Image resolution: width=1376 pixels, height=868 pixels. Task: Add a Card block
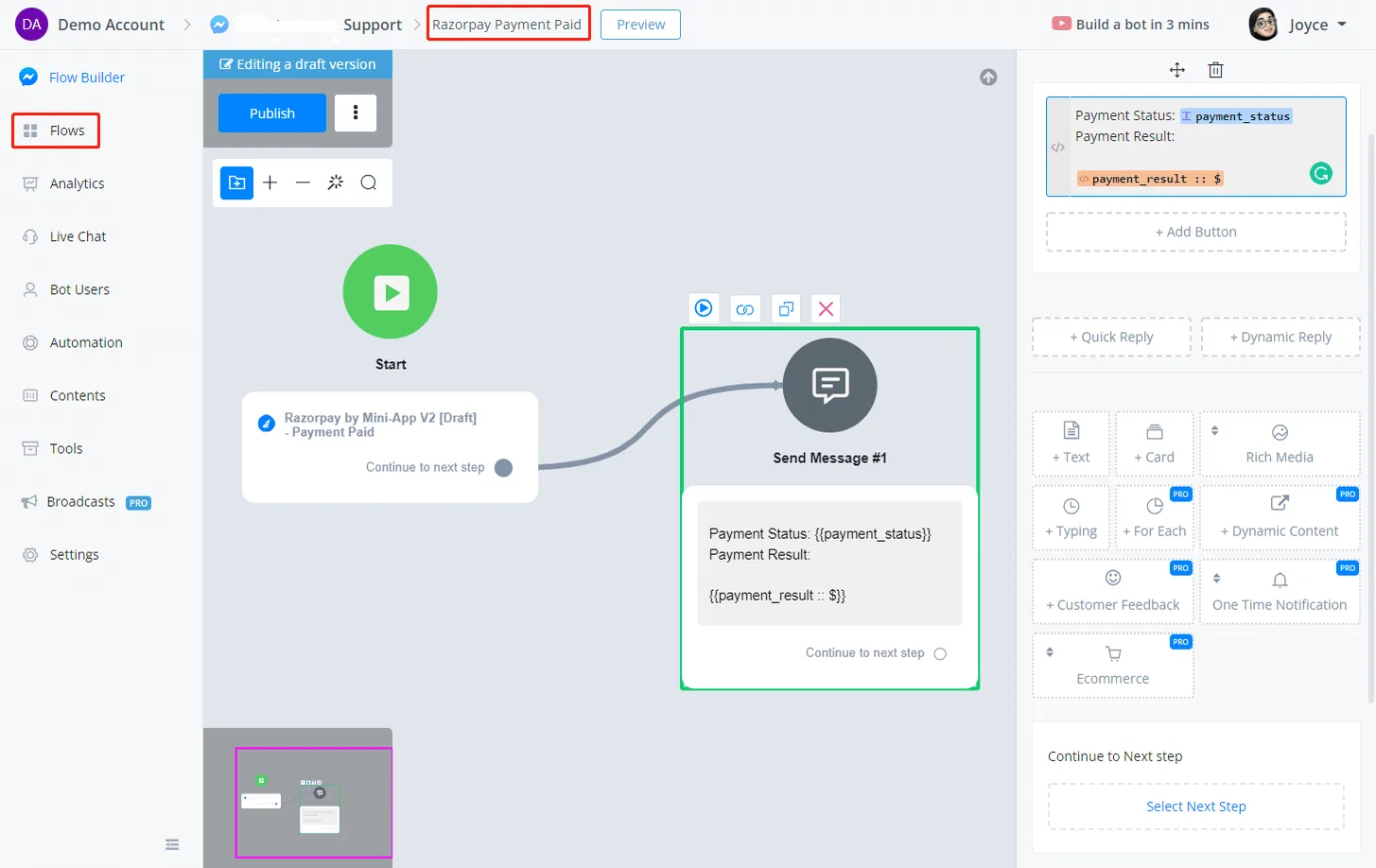(1154, 443)
